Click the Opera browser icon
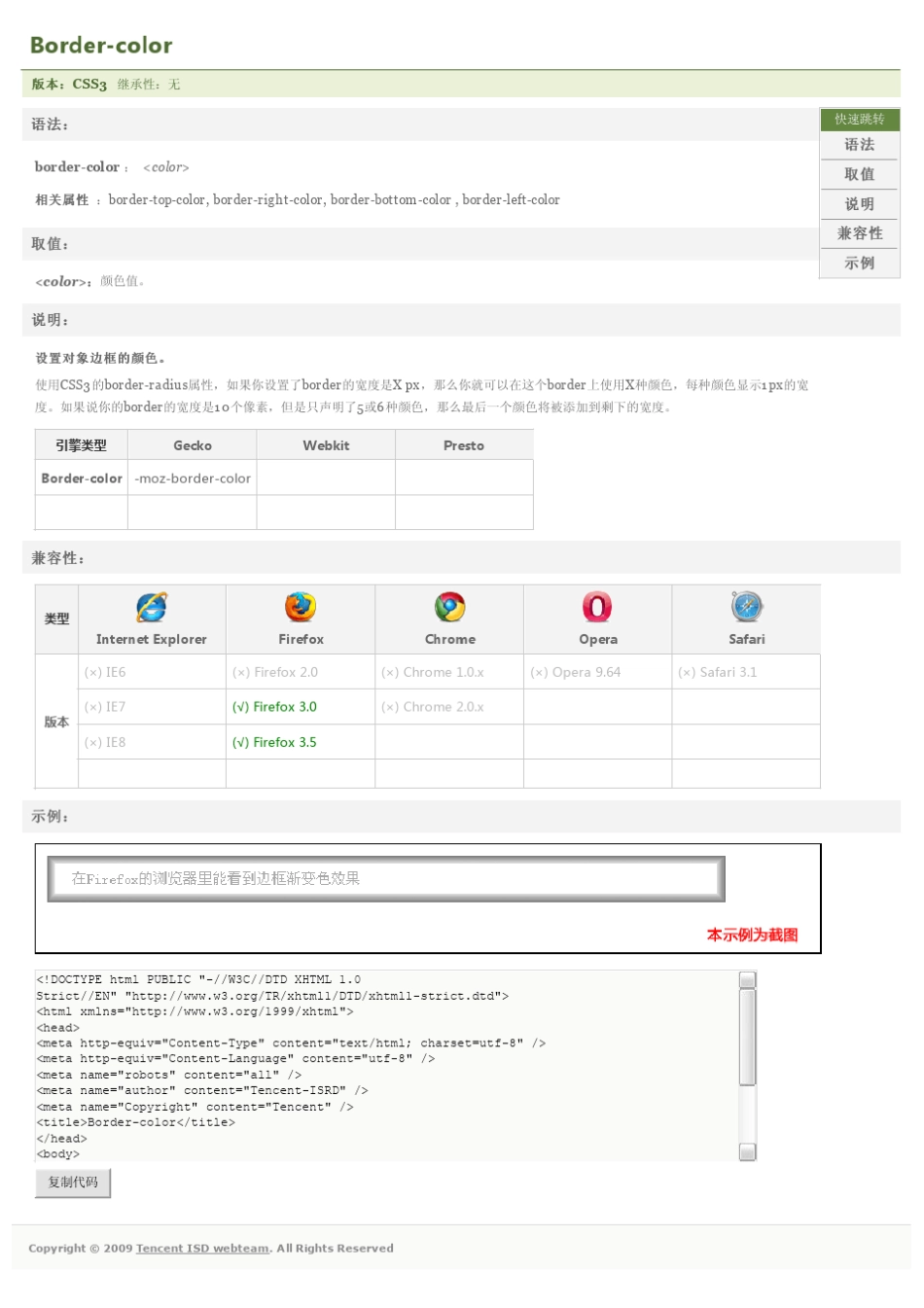The image size is (924, 1308). [x=597, y=607]
